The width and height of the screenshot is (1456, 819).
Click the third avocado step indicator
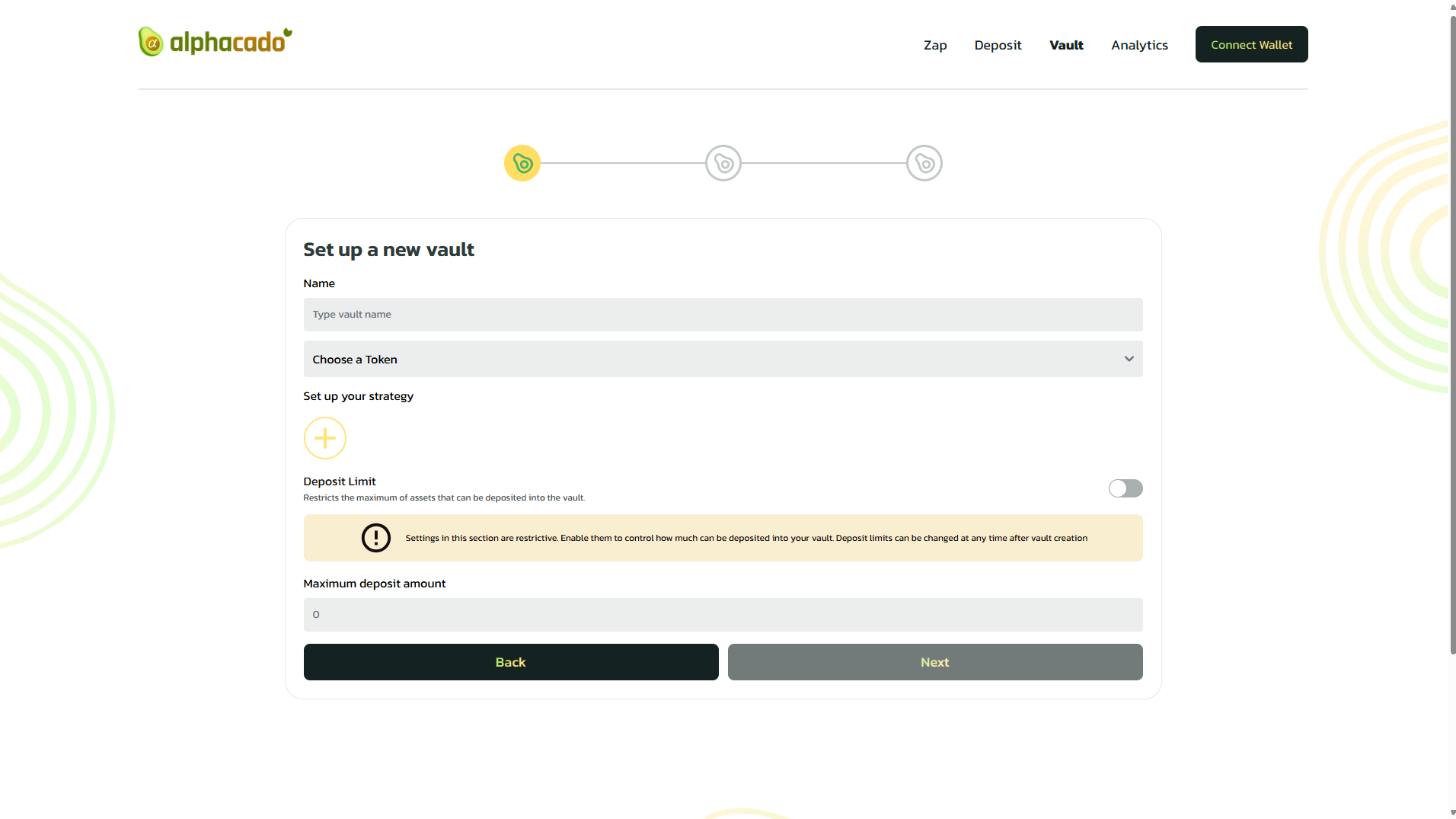pyautogui.click(x=924, y=163)
